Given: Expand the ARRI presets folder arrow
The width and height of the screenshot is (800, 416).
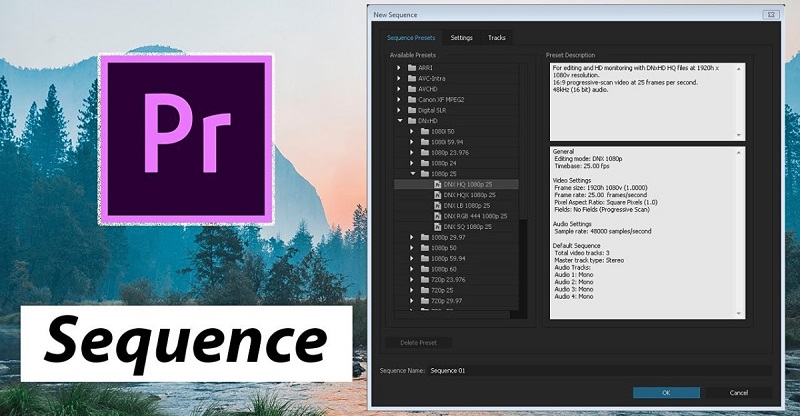Looking at the screenshot, I should point(399,67).
